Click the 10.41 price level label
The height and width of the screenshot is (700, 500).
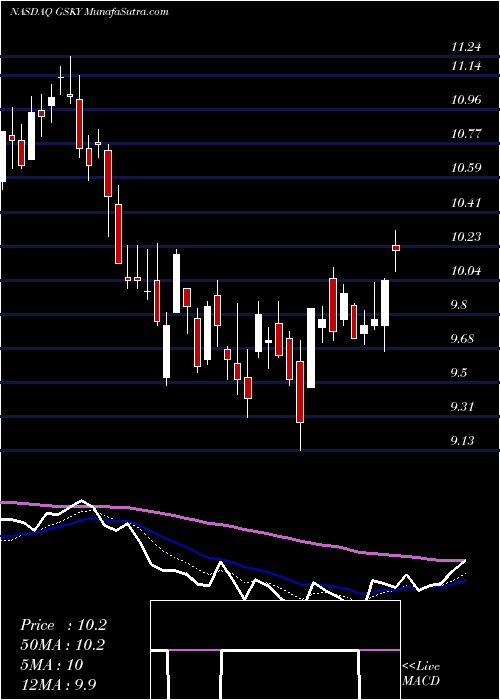coord(466,203)
